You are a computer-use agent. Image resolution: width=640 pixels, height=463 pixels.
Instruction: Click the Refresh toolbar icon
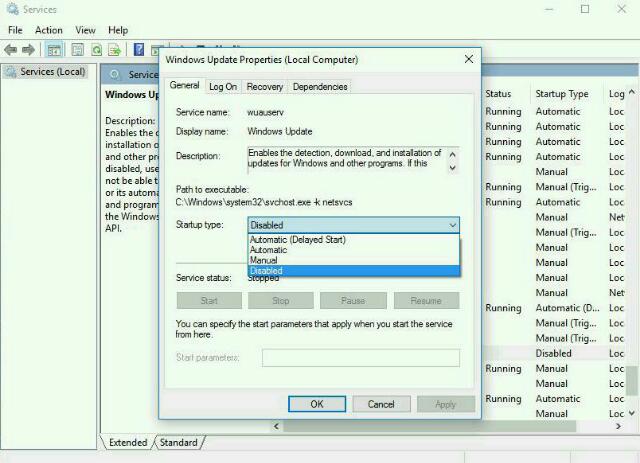pyautogui.click(x=97, y=49)
